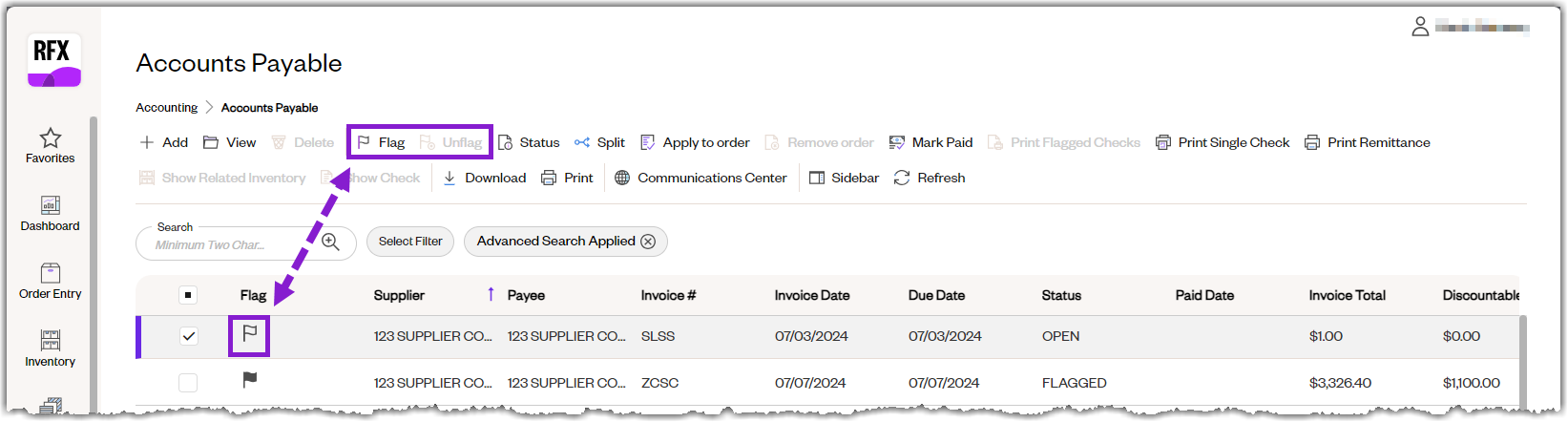This screenshot has height=422, width=1568.
Task: Click the user profile icon
Action: click(x=1420, y=27)
